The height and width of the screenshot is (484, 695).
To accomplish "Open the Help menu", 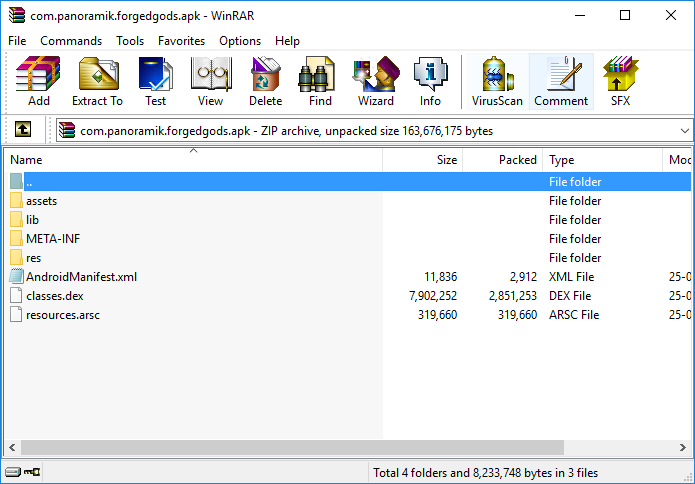I will (x=287, y=41).
